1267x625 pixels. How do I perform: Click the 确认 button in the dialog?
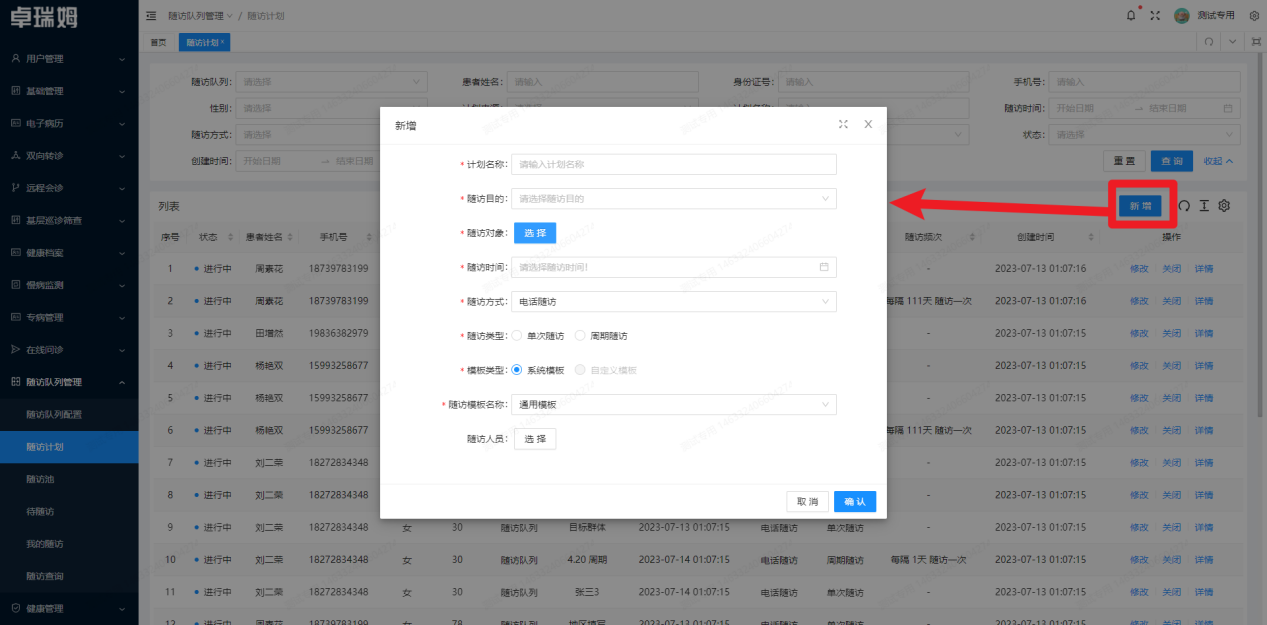coord(854,501)
